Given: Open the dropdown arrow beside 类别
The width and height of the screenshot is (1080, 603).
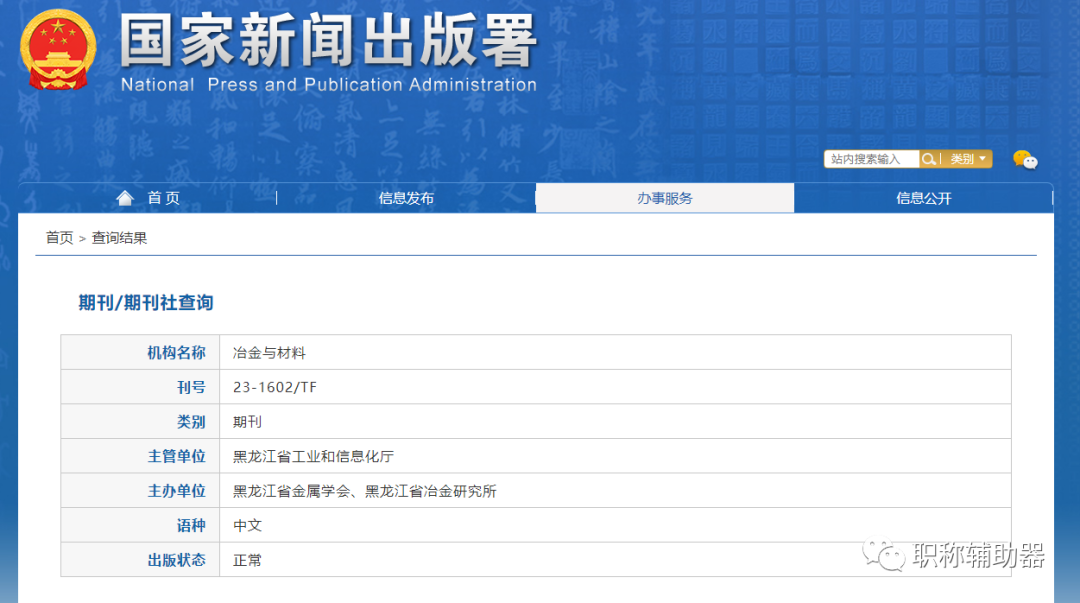Looking at the screenshot, I should click(x=982, y=159).
